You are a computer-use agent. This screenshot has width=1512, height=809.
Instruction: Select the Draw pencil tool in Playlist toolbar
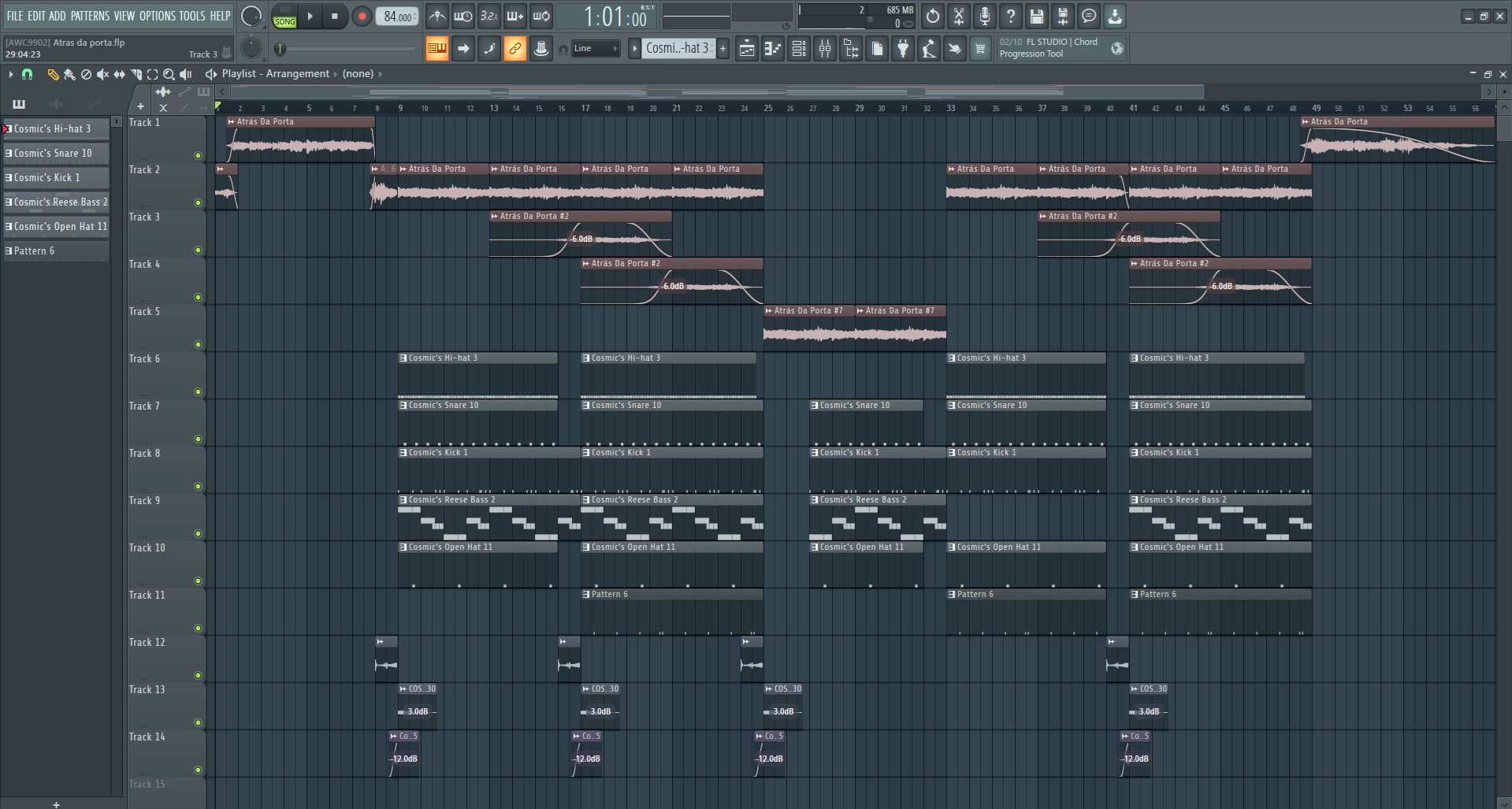point(53,74)
